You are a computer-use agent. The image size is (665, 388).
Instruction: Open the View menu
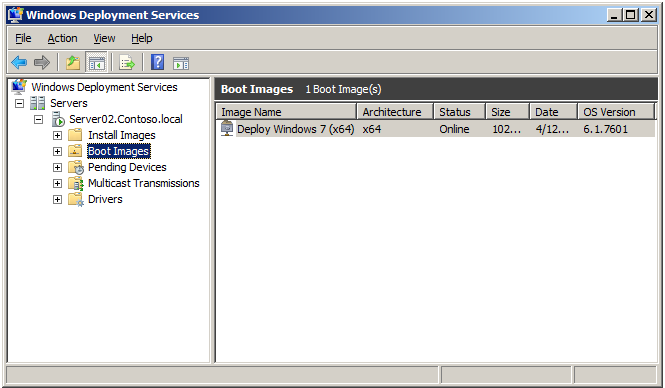pyautogui.click(x=104, y=38)
